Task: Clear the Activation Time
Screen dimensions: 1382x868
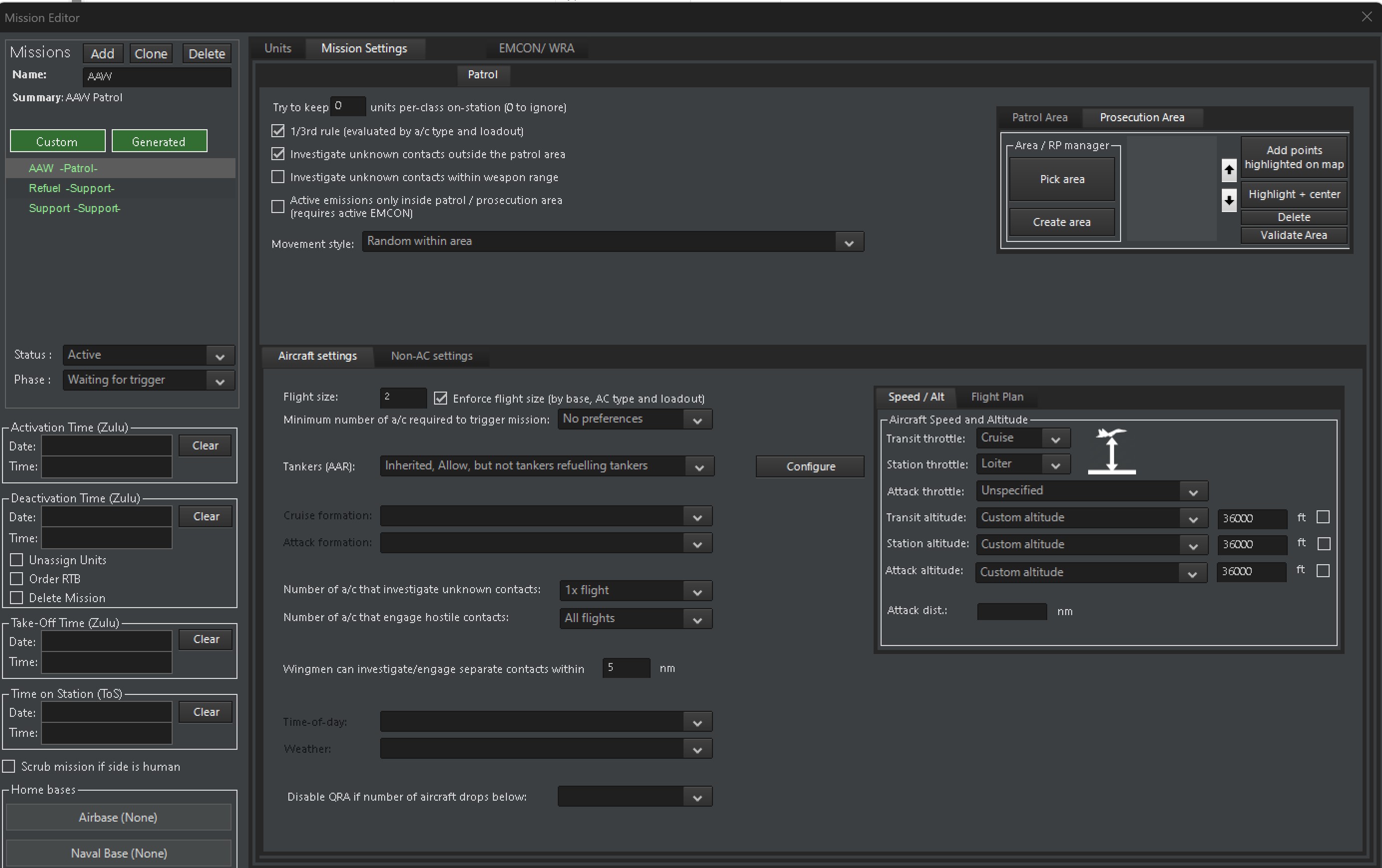Action: pos(205,446)
